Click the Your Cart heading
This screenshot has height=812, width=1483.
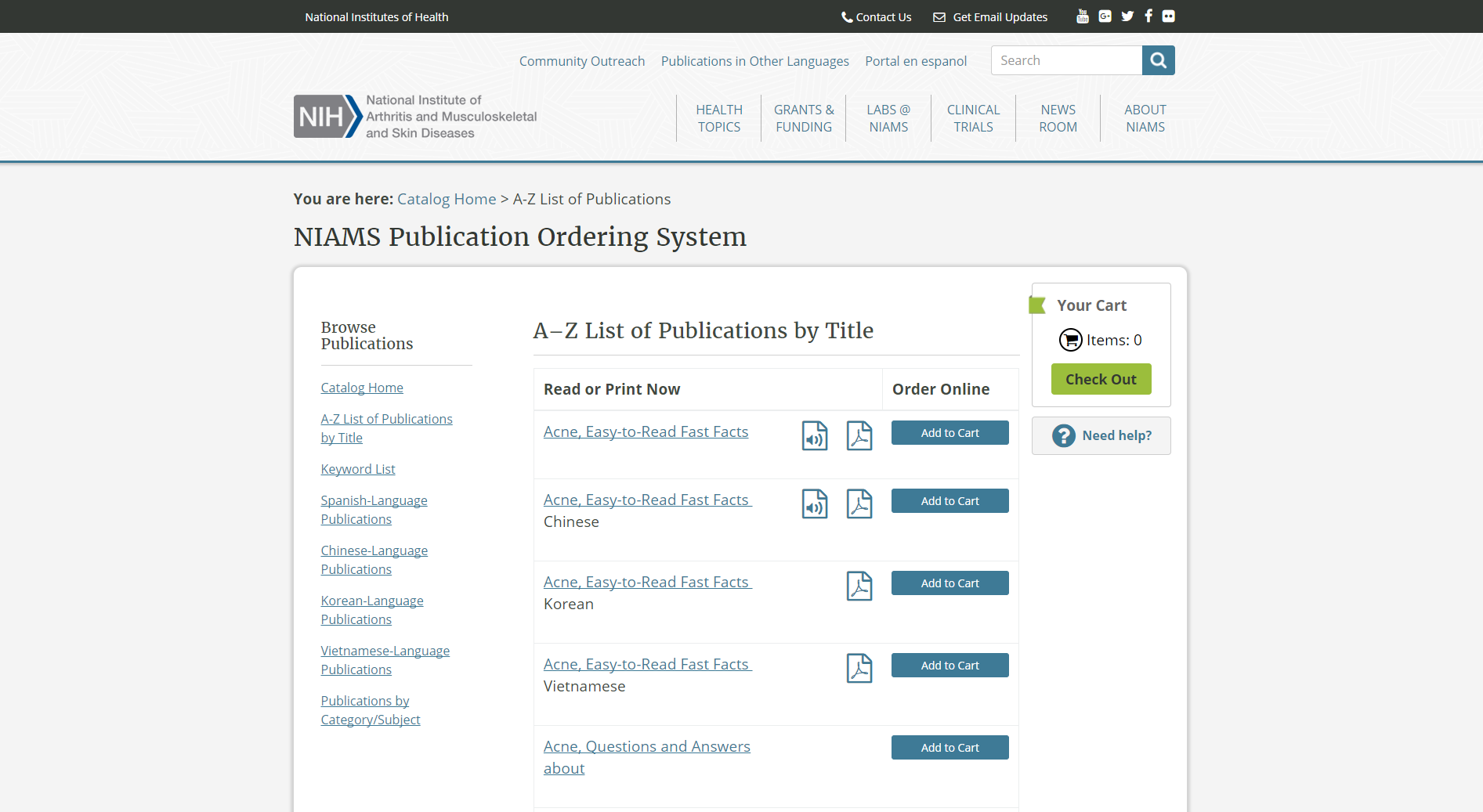(x=1091, y=305)
